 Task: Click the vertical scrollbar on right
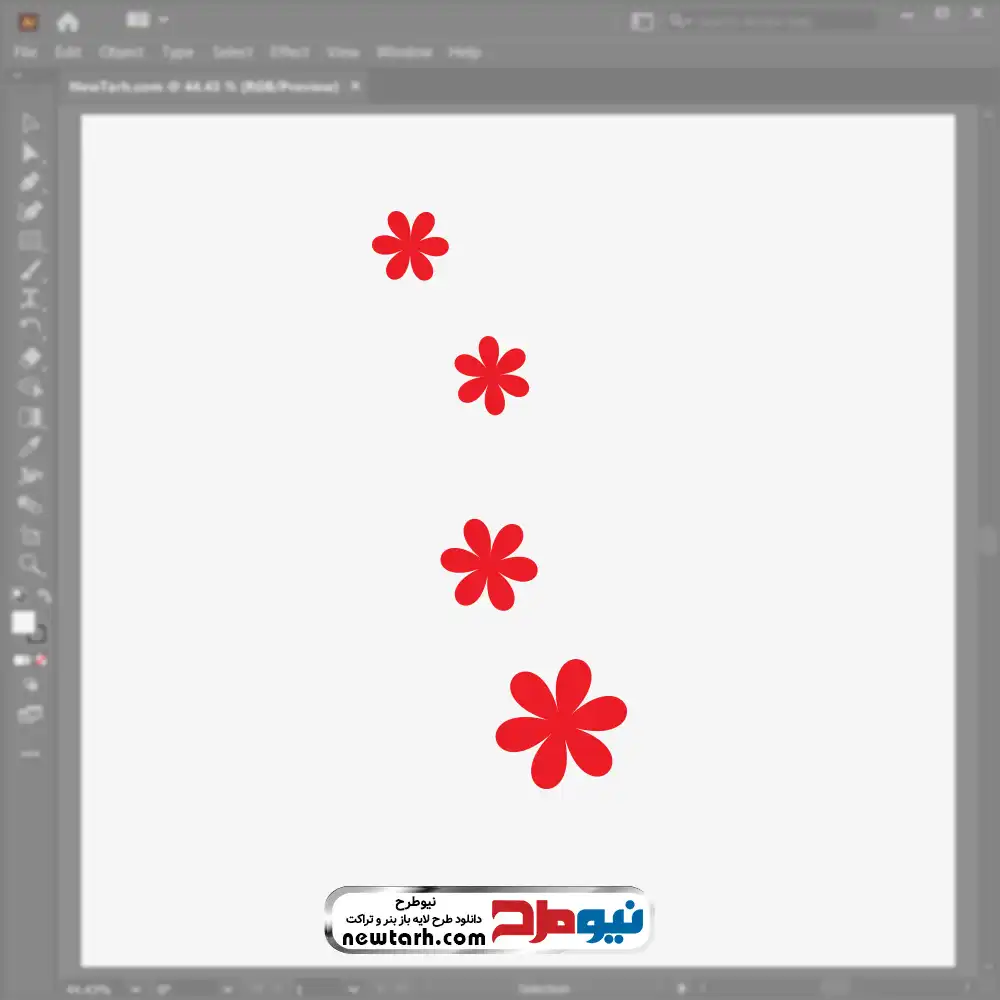pyautogui.click(x=989, y=542)
